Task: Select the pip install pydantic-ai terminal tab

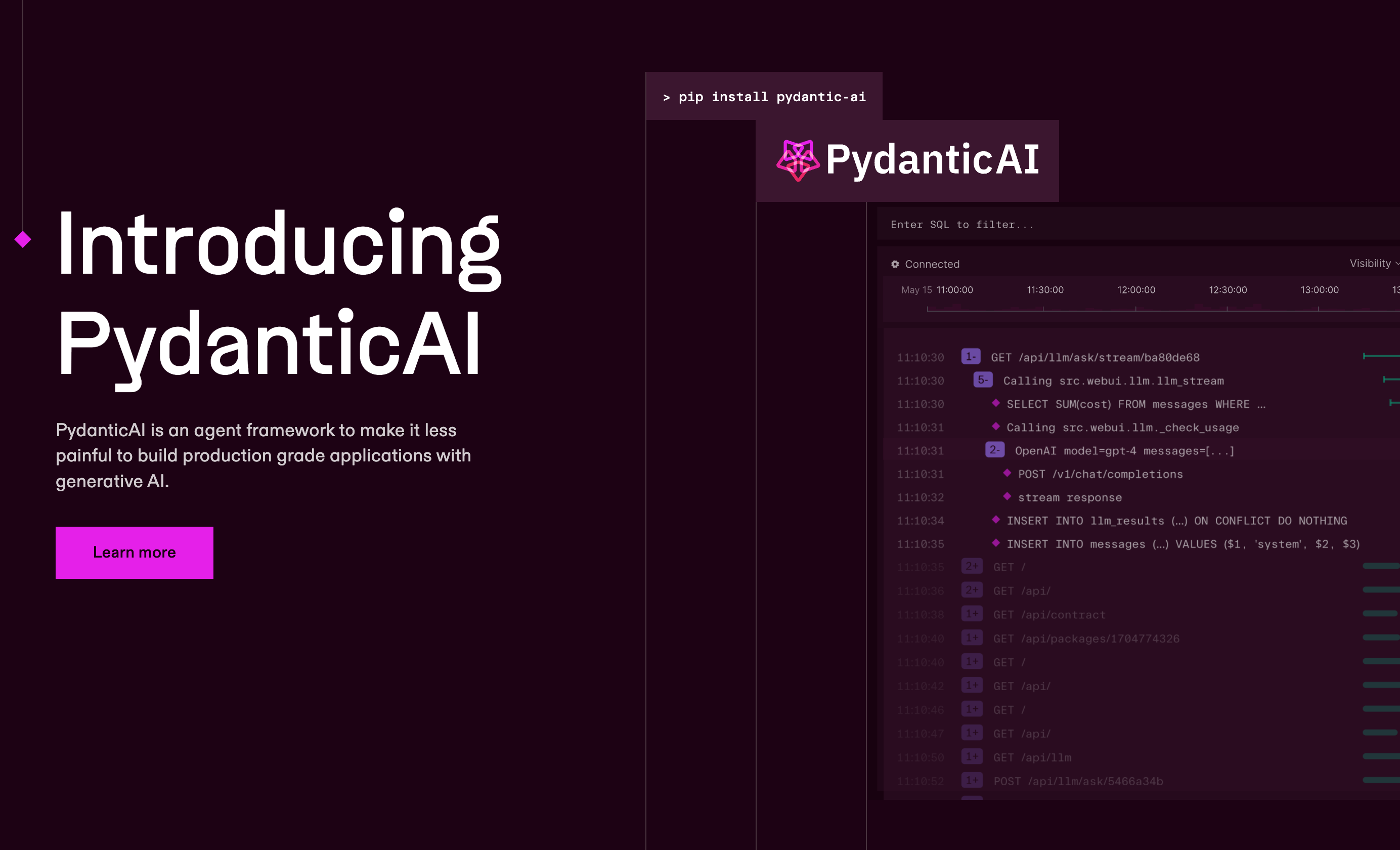Action: tap(764, 96)
